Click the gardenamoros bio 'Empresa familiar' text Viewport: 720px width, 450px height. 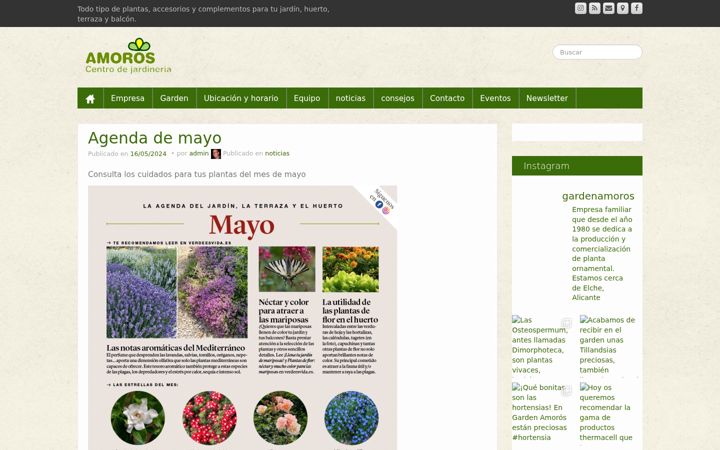(x=602, y=253)
